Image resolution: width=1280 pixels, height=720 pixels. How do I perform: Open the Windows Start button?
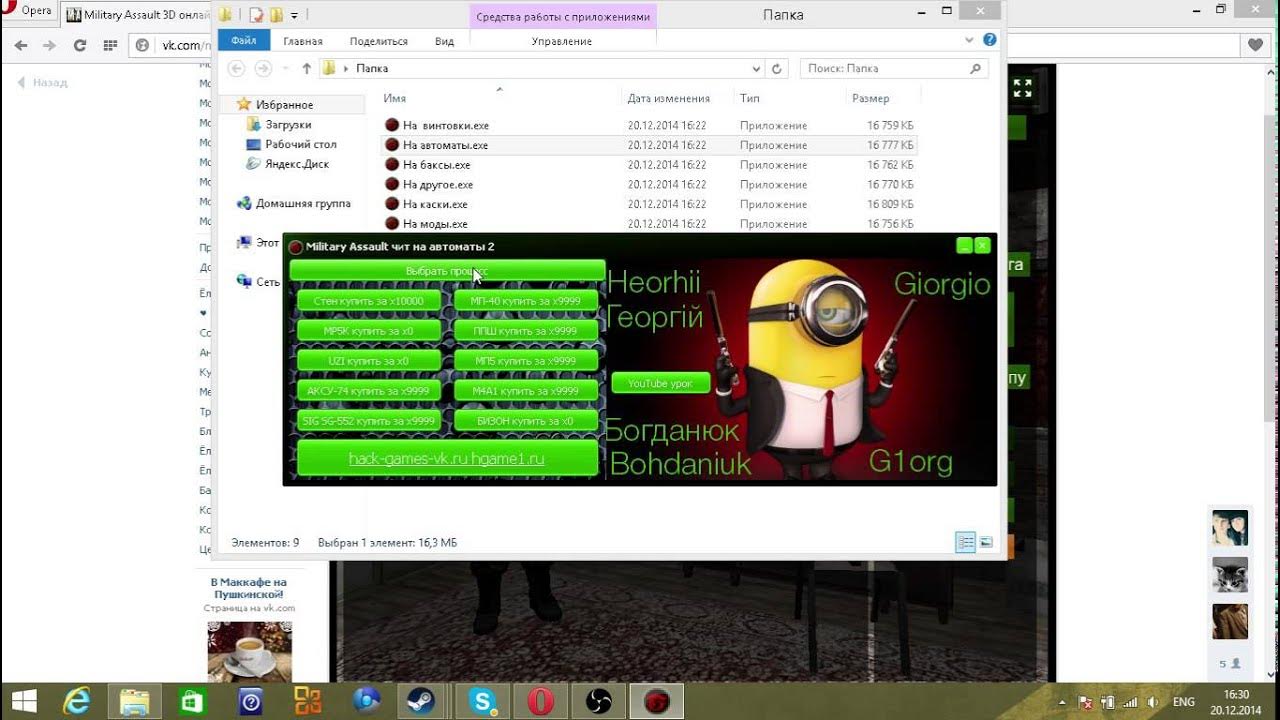point(24,701)
